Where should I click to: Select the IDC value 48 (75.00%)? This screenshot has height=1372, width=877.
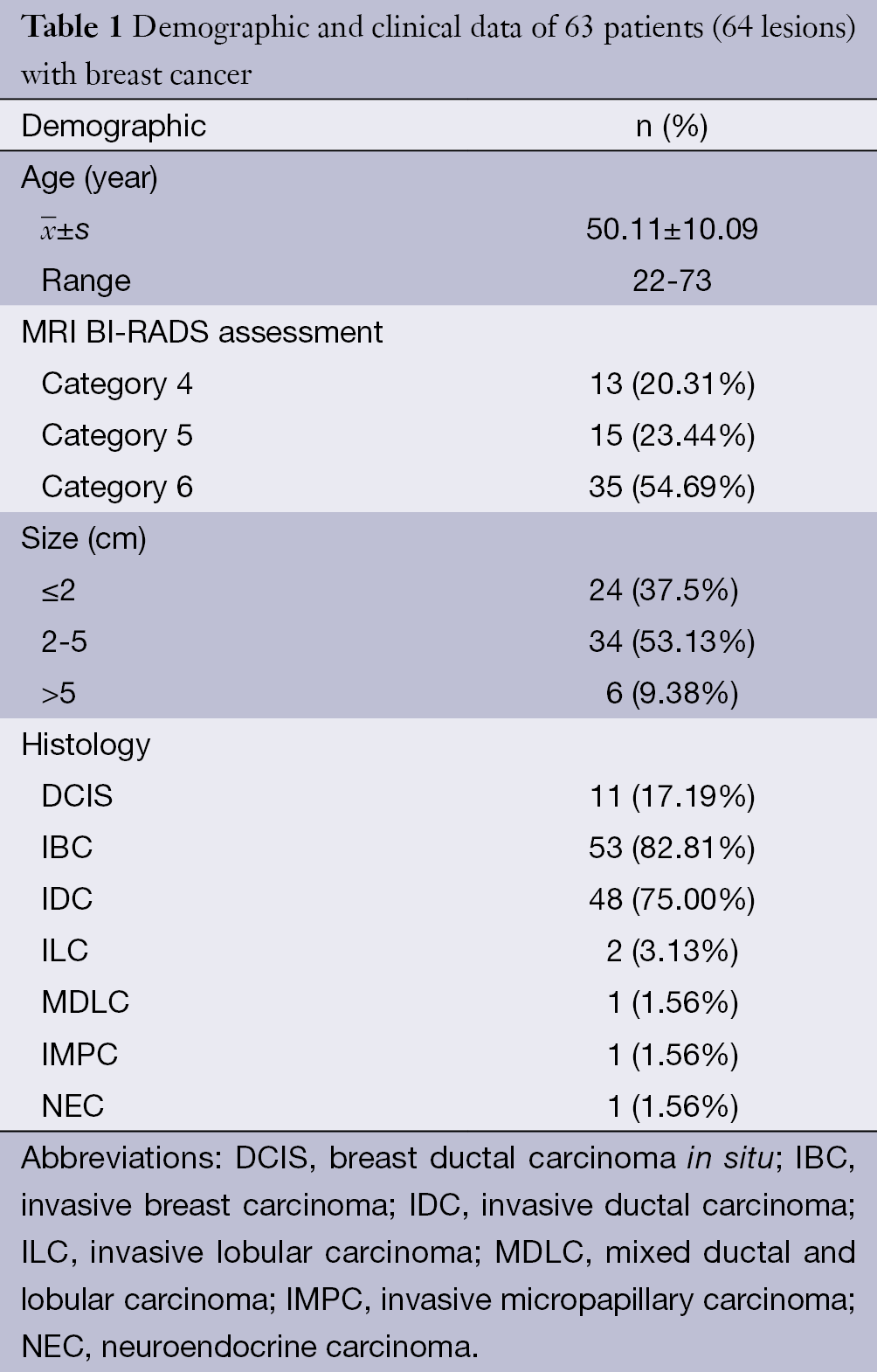[672, 899]
